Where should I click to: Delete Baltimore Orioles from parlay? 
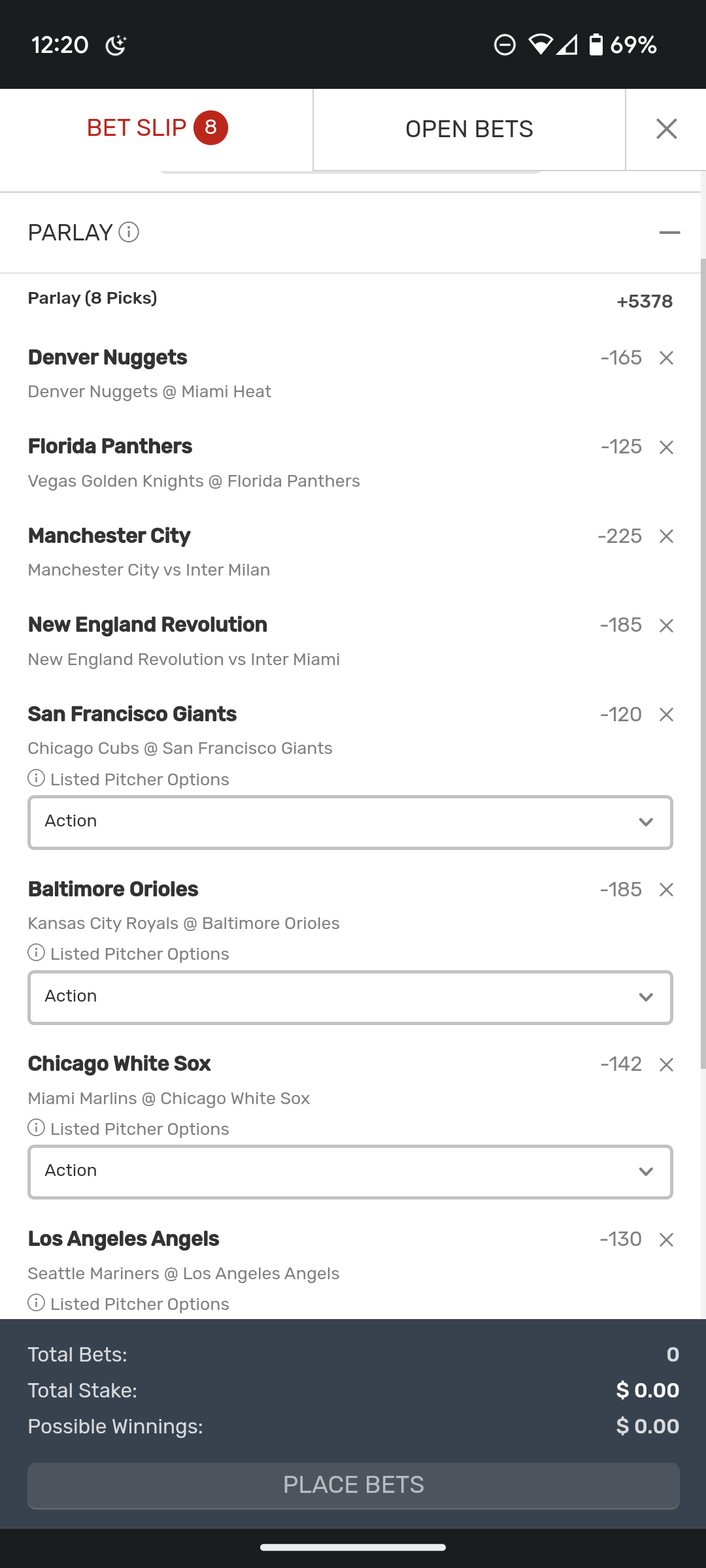[666, 890]
